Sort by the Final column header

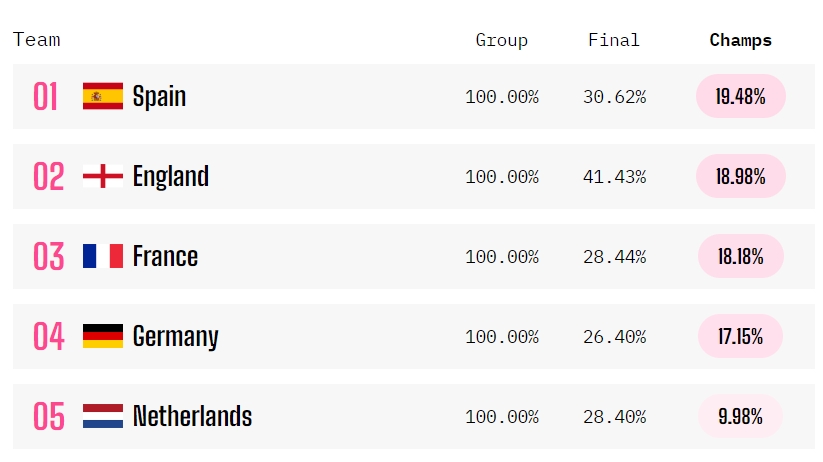tap(614, 40)
